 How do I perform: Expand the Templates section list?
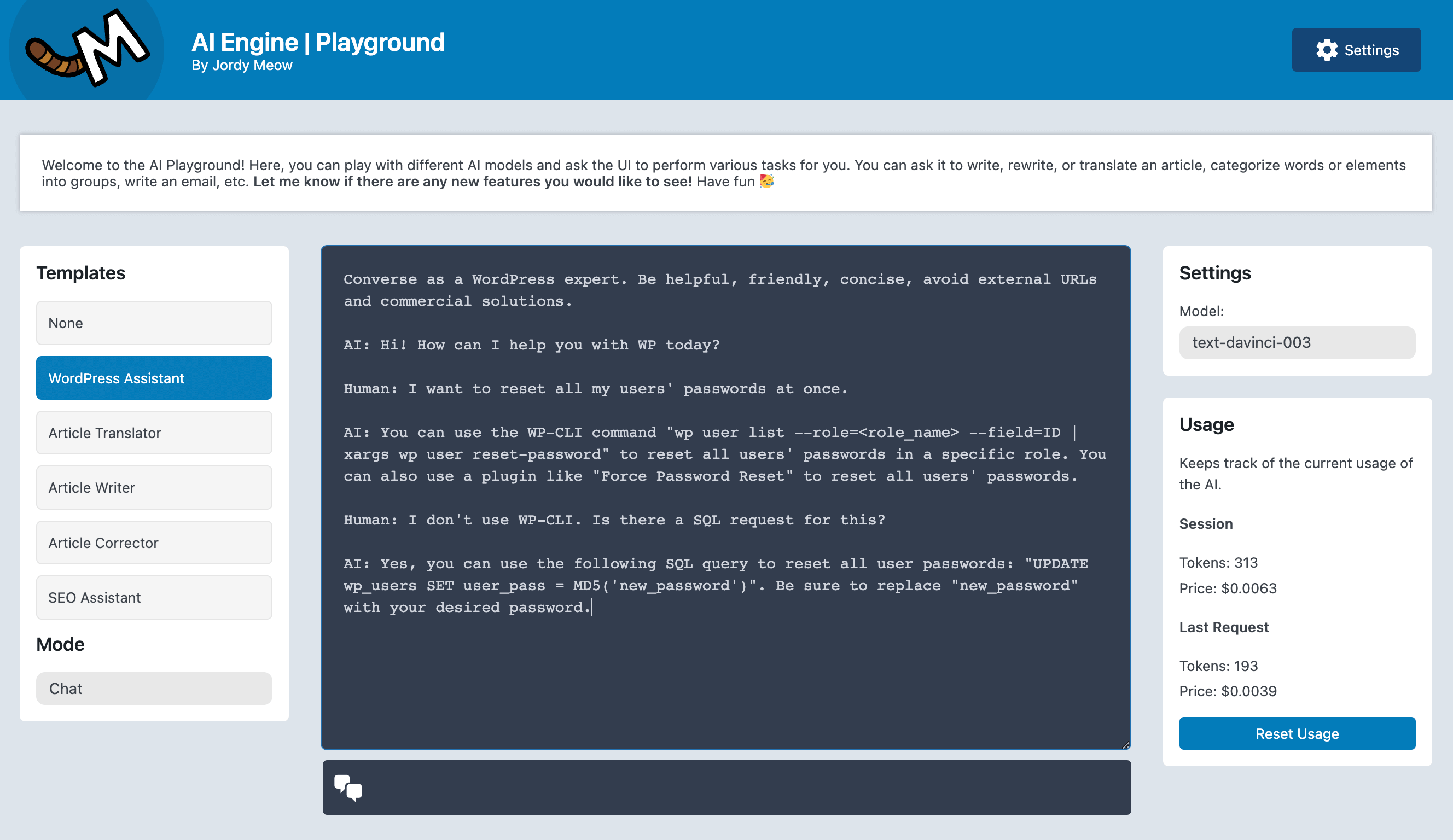pyautogui.click(x=81, y=272)
